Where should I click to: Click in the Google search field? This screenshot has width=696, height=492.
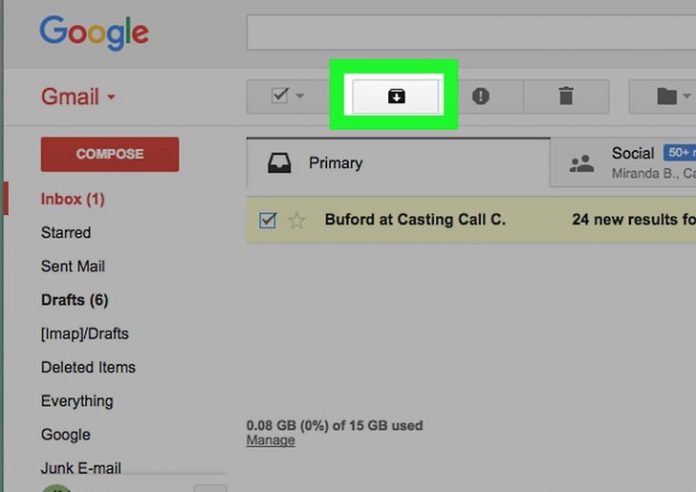[x=470, y=32]
